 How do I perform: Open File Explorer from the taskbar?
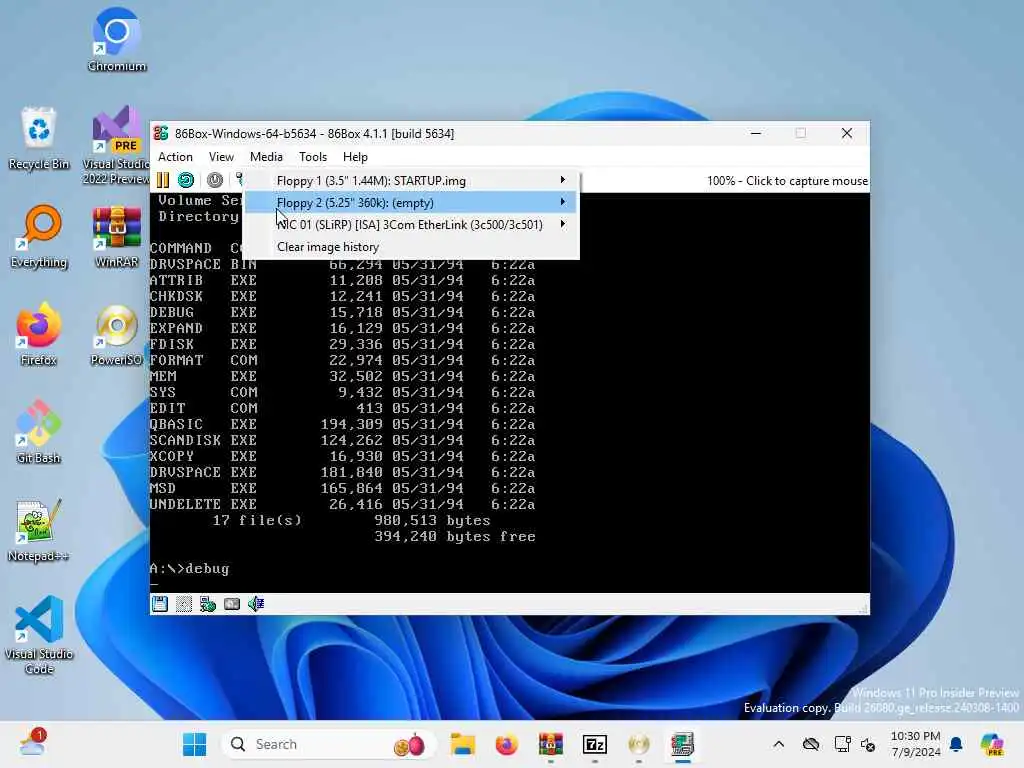coord(463,744)
